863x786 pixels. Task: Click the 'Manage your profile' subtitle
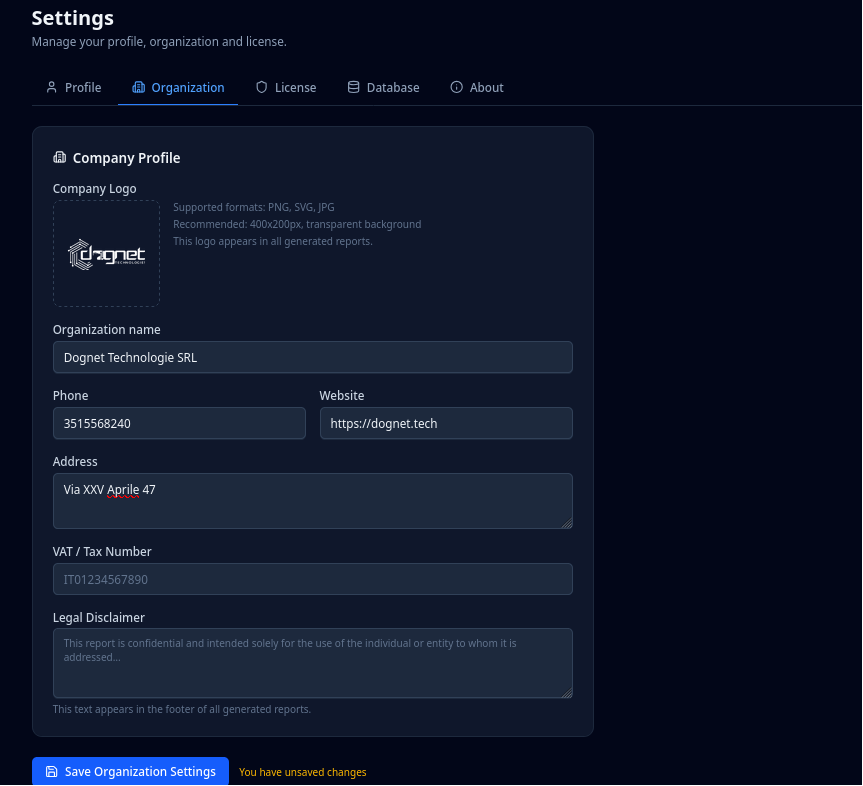(159, 42)
